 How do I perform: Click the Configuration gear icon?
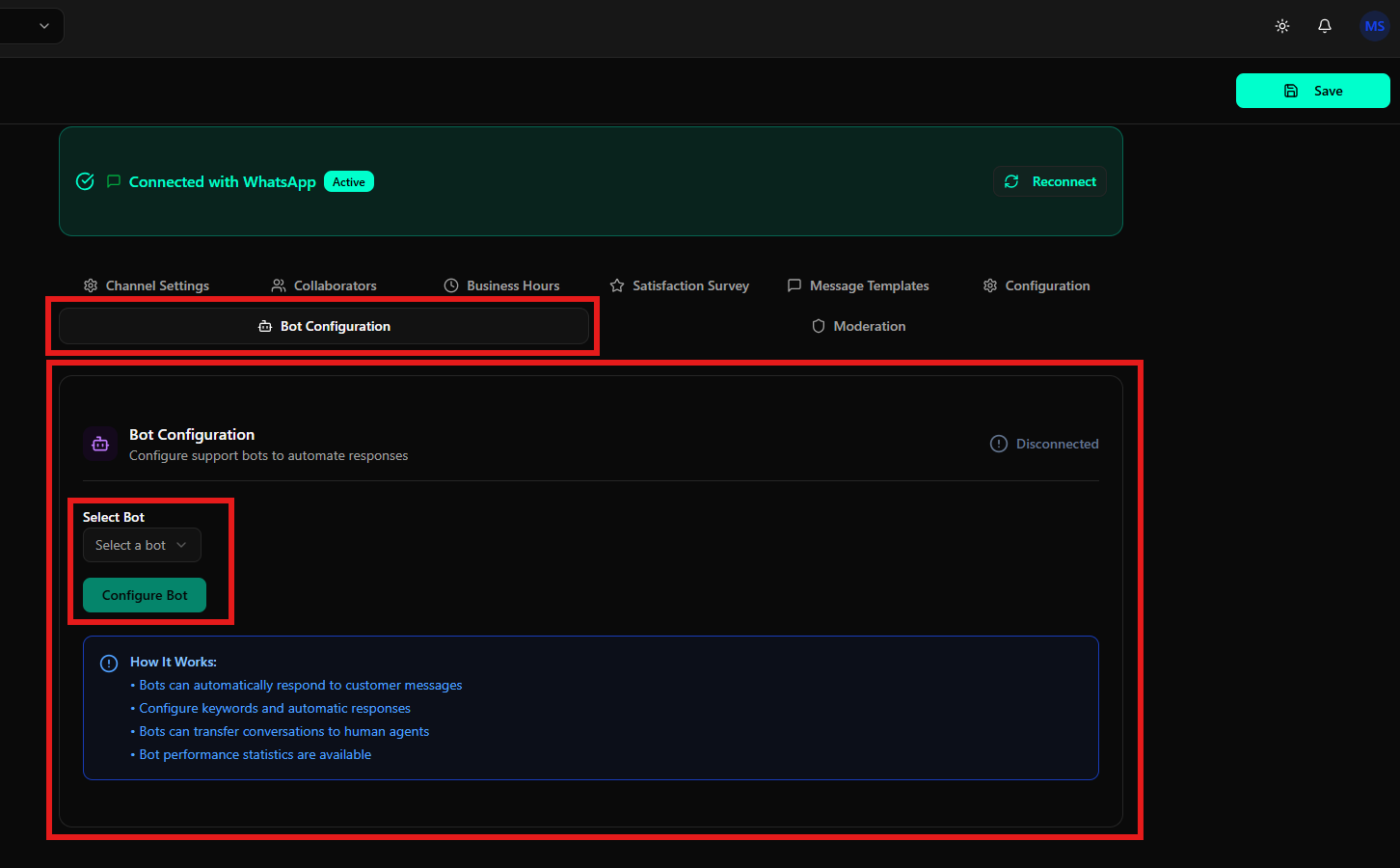990,285
